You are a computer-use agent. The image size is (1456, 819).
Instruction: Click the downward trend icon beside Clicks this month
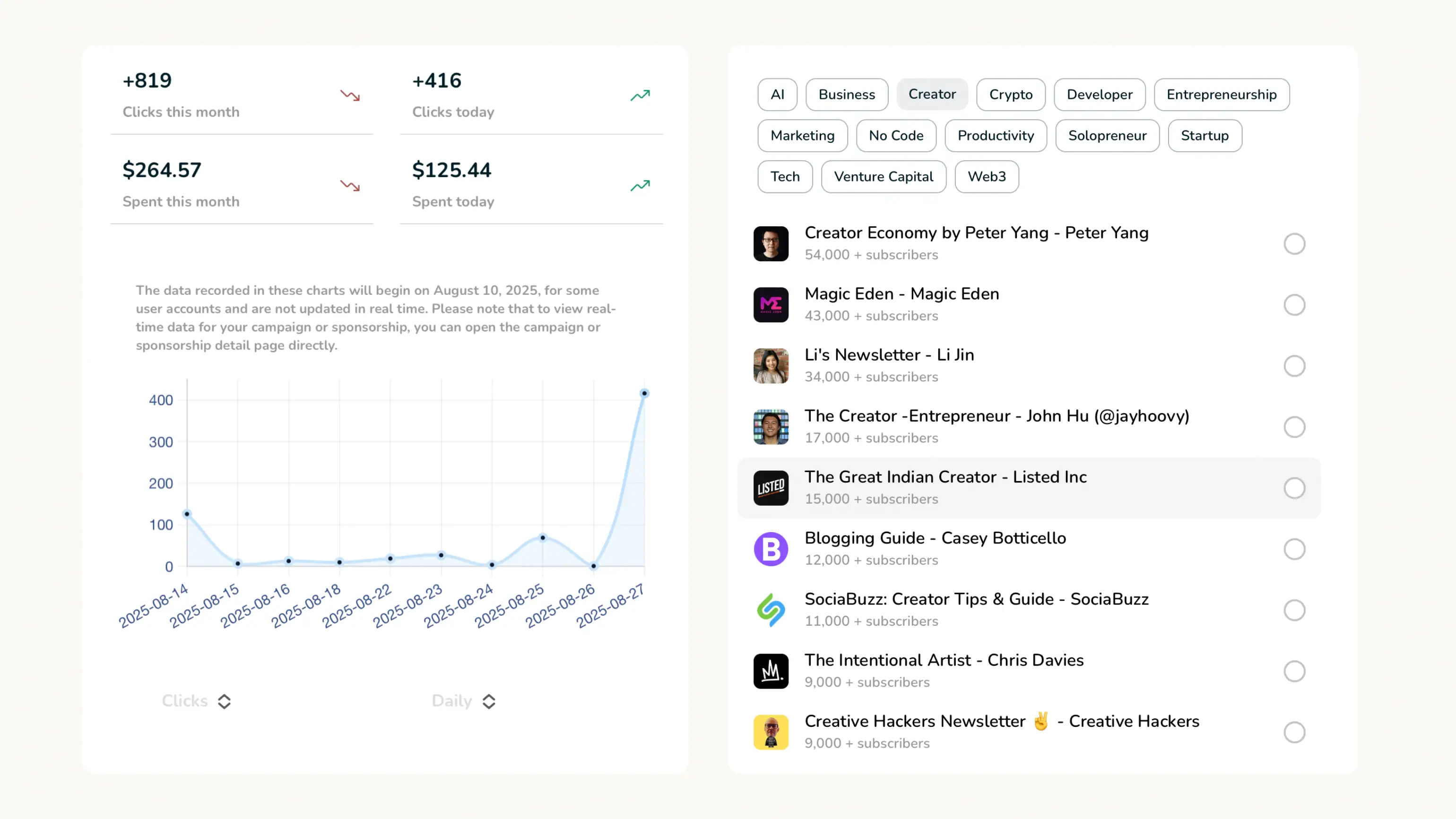pos(350,95)
